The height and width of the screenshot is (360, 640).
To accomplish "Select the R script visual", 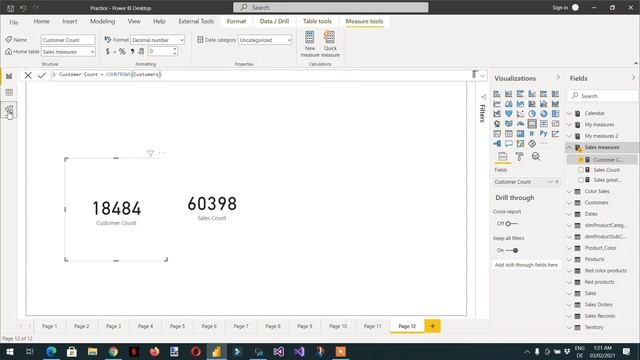I will (x=532, y=133).
